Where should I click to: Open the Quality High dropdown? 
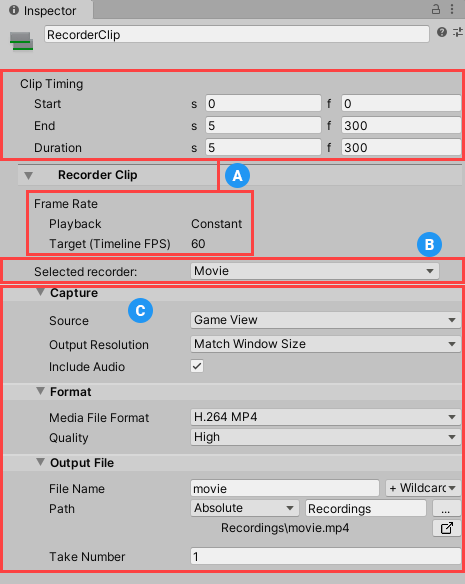point(326,437)
